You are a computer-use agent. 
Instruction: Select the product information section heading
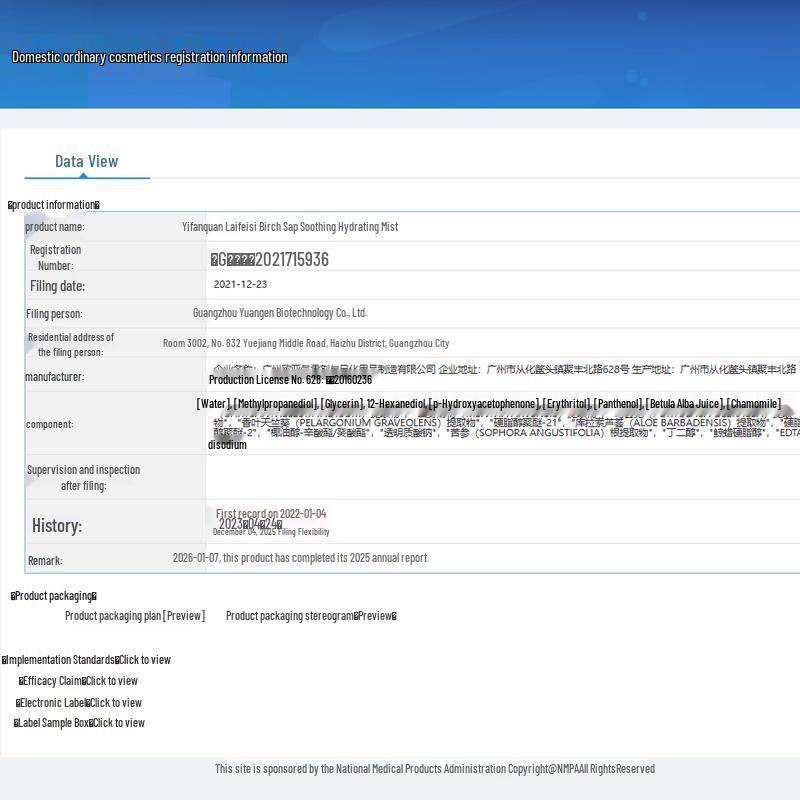[x=54, y=205]
